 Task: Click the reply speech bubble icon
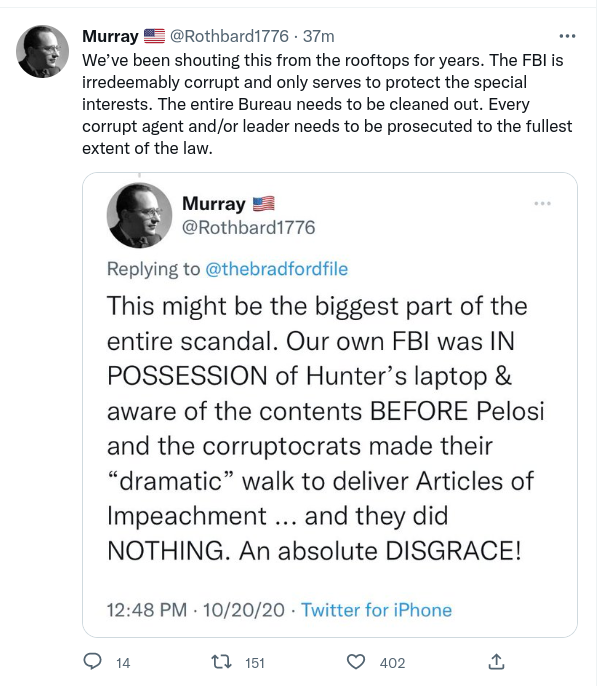(93, 662)
